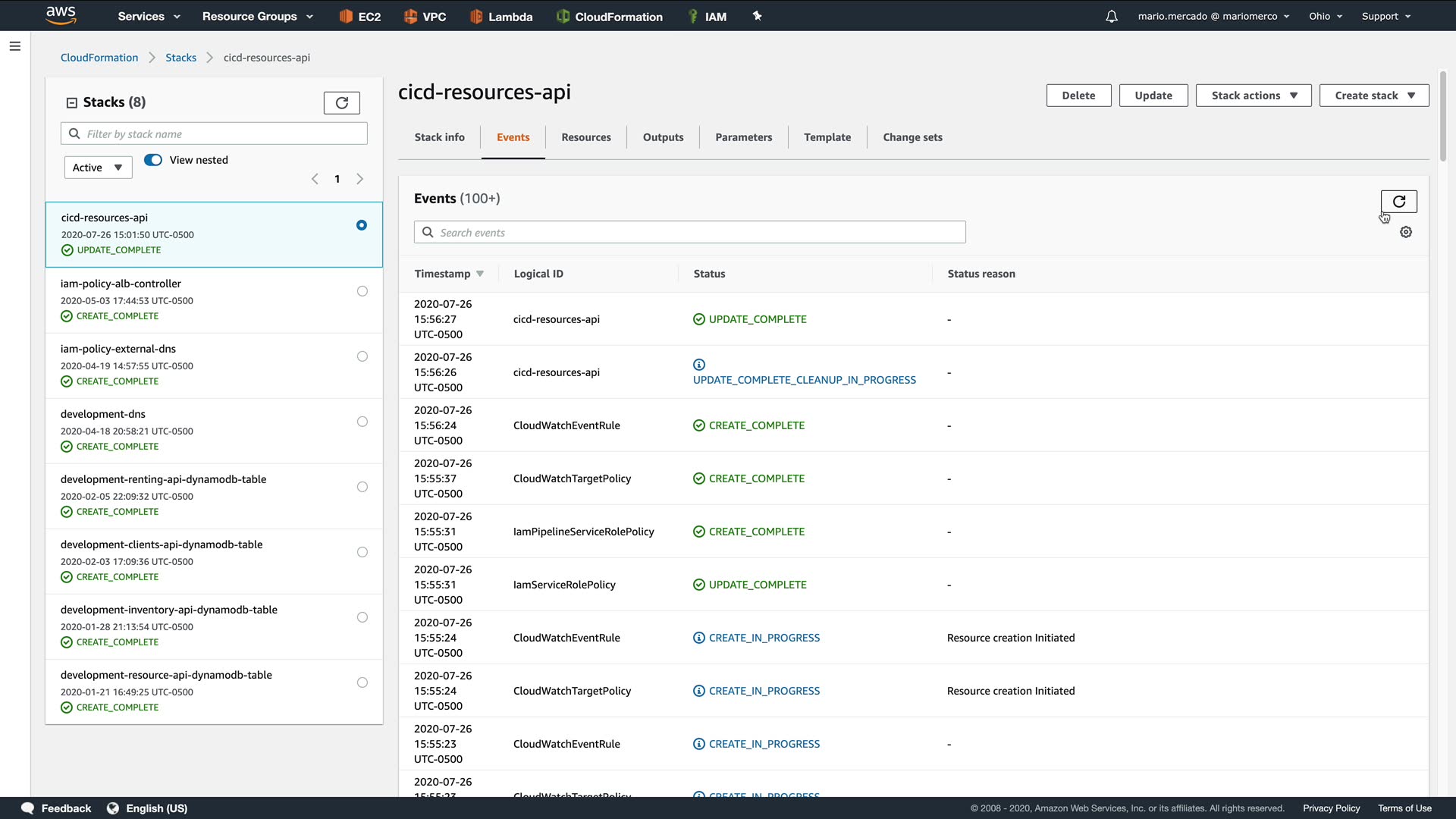This screenshot has width=1456, height=819.
Task: Click the Delete stack button
Action: tap(1078, 96)
